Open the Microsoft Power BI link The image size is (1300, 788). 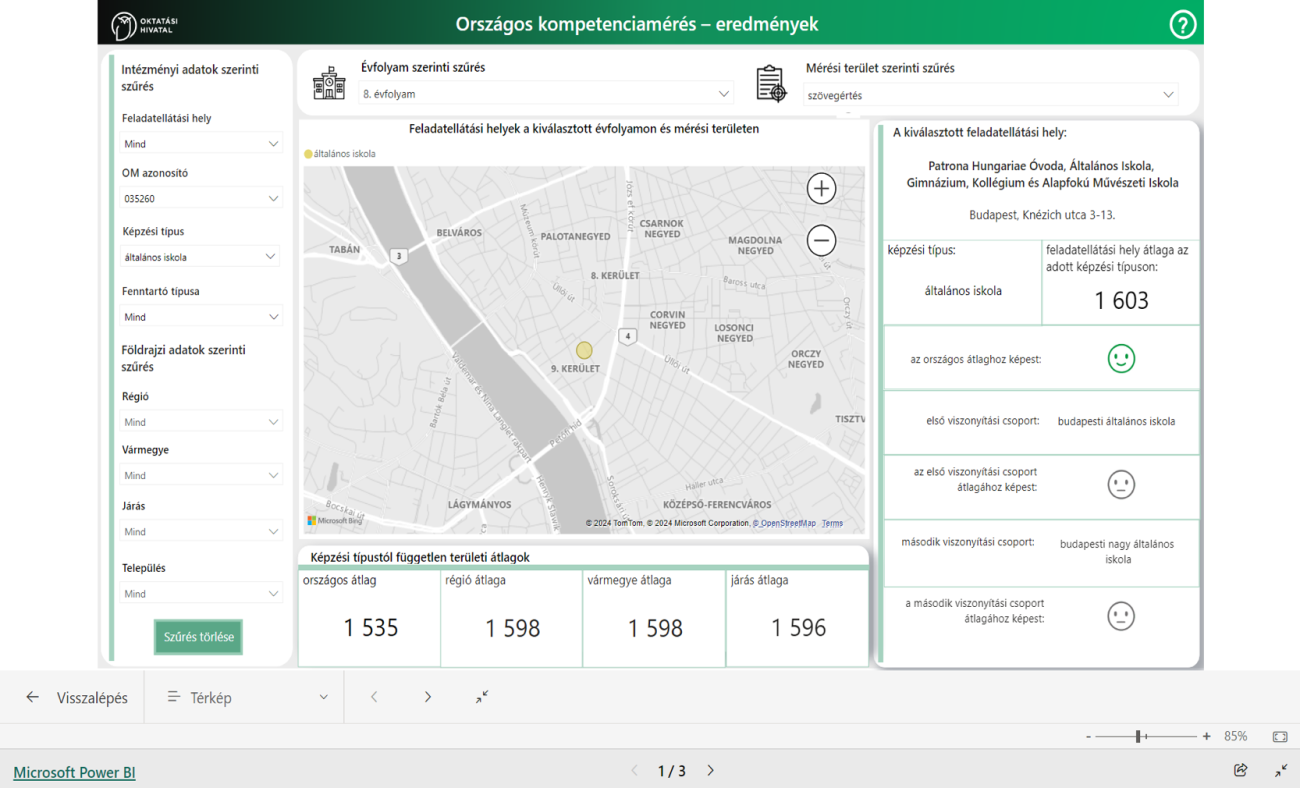(74, 772)
